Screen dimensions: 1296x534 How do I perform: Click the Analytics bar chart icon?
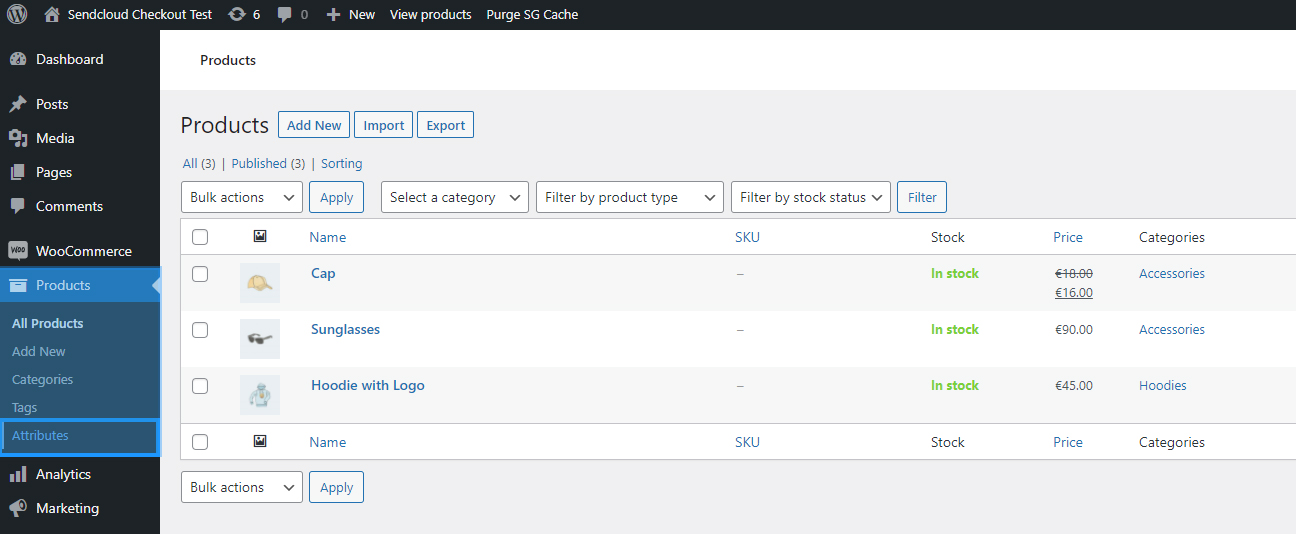coord(17,474)
